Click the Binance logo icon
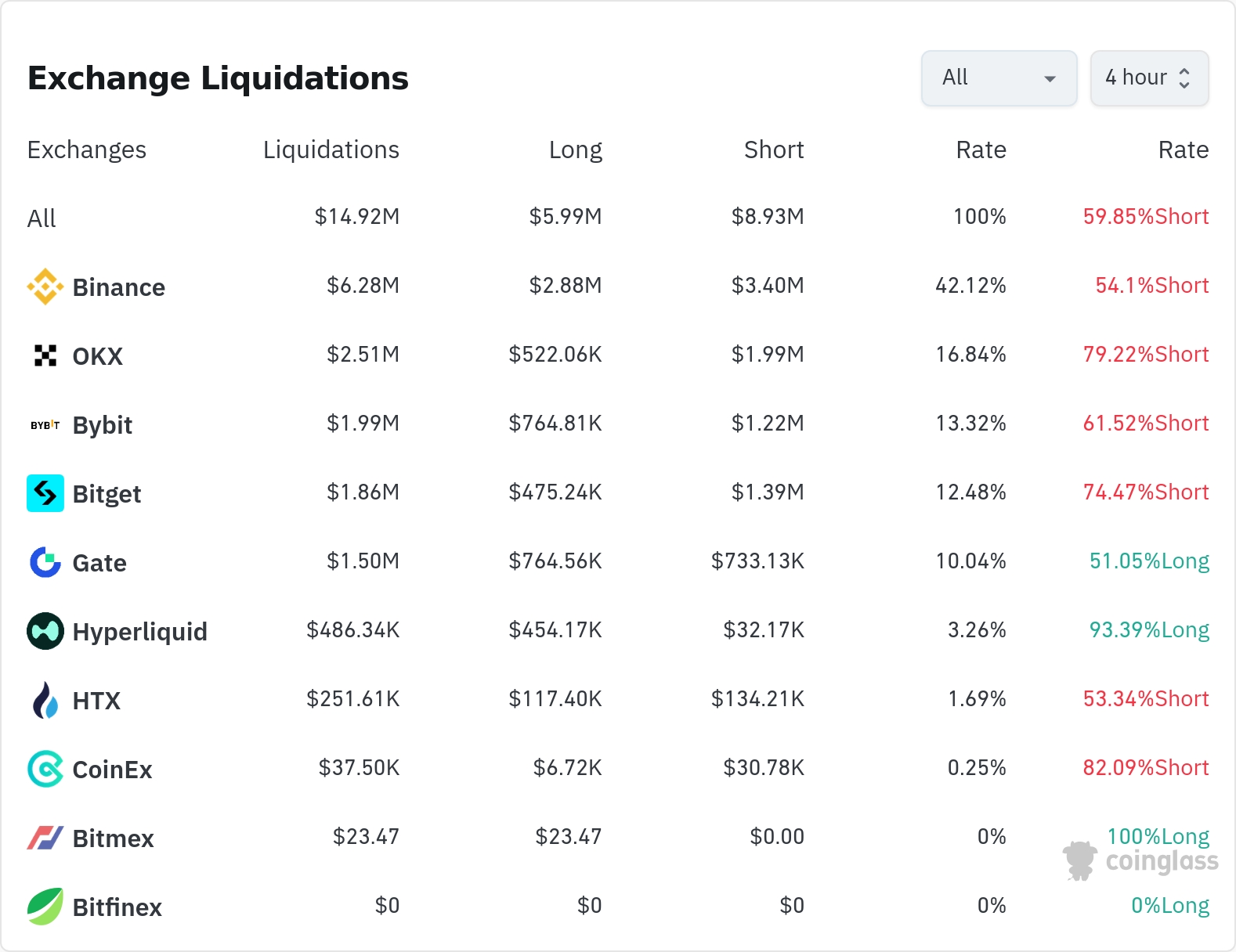The height and width of the screenshot is (952, 1236). (x=45, y=287)
